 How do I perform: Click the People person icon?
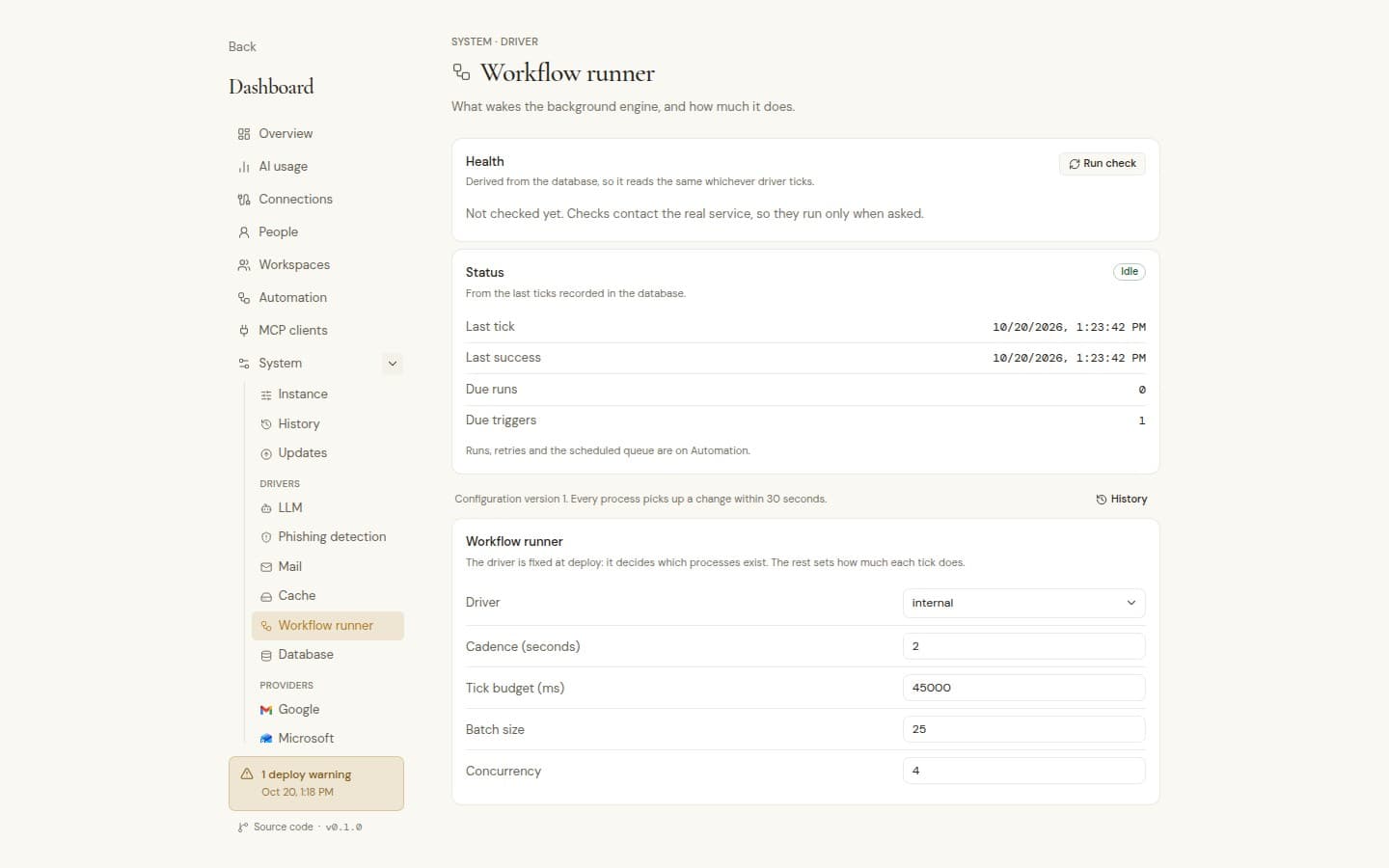coord(244,232)
